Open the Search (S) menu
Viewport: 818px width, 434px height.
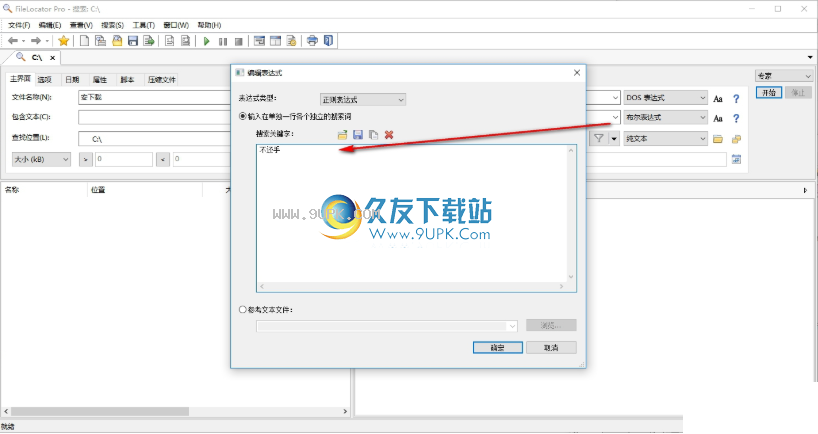pyautogui.click(x=113, y=25)
